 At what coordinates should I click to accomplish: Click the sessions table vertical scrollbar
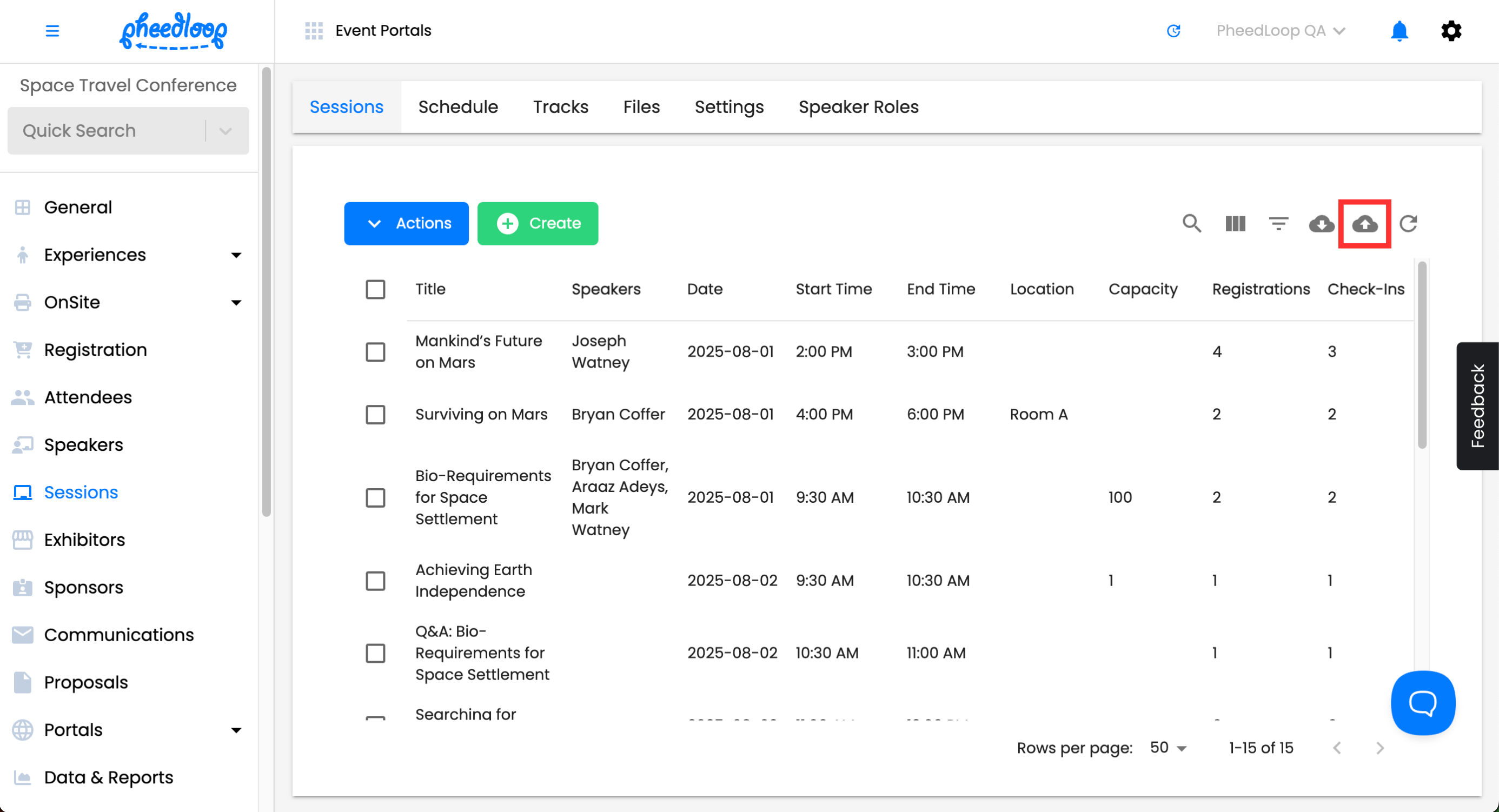[1422, 355]
